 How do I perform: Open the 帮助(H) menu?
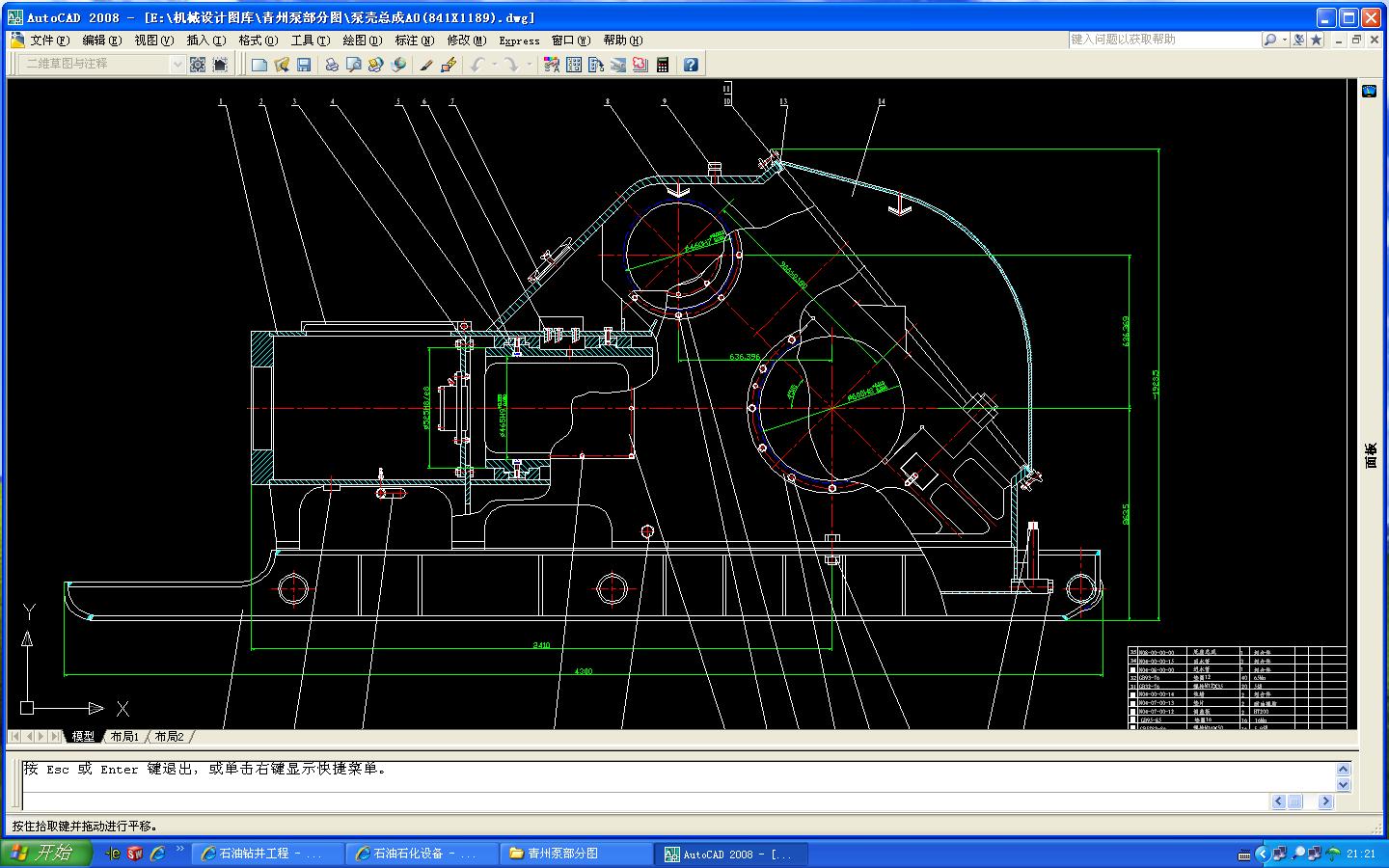pos(622,41)
